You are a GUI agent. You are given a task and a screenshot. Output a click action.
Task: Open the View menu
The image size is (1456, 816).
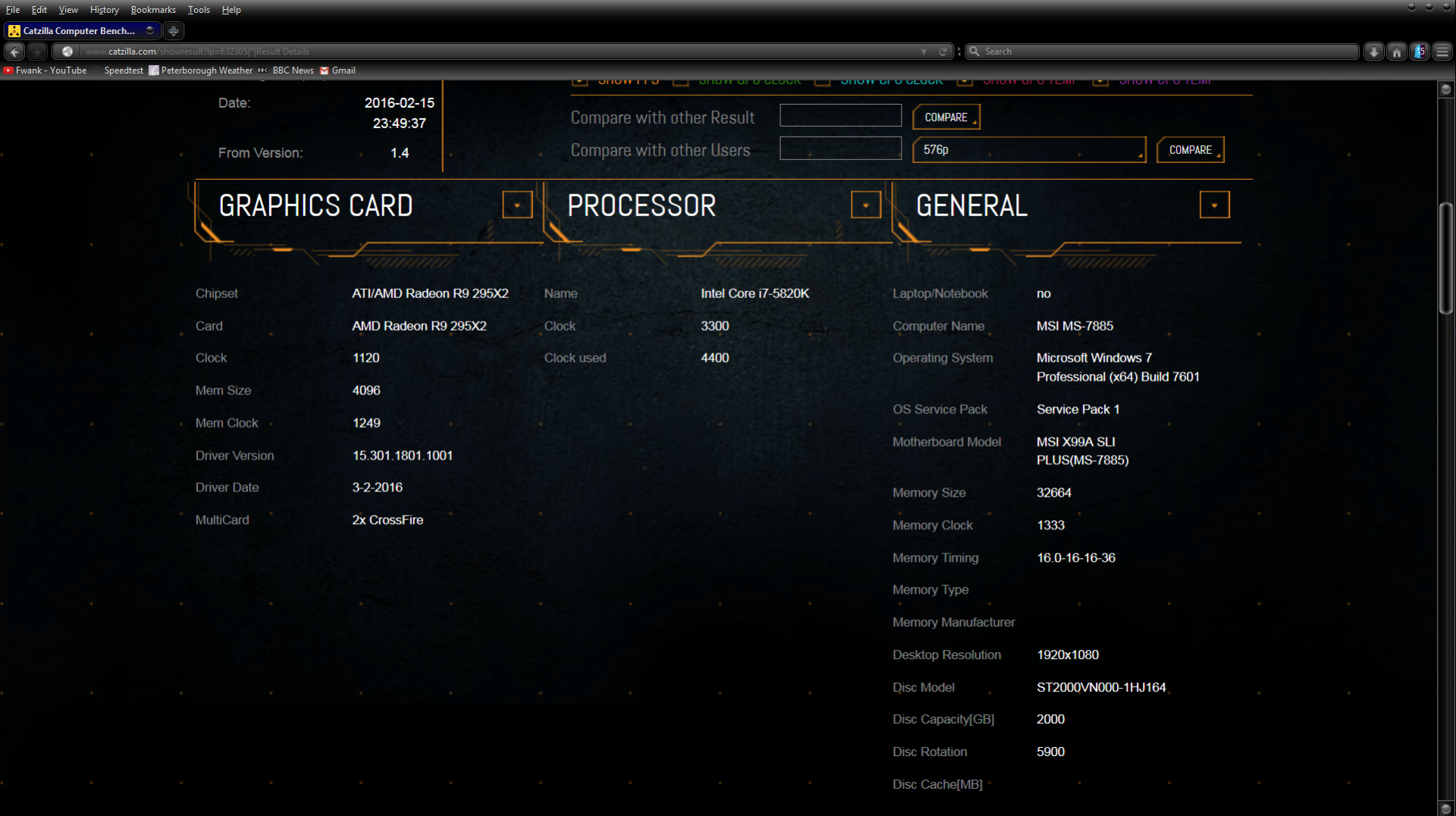pos(68,10)
